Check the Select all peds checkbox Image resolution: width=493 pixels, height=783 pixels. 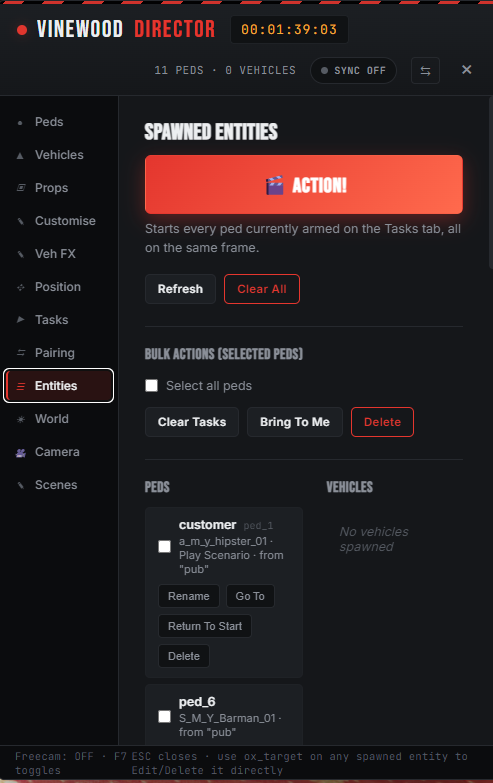[151, 386]
